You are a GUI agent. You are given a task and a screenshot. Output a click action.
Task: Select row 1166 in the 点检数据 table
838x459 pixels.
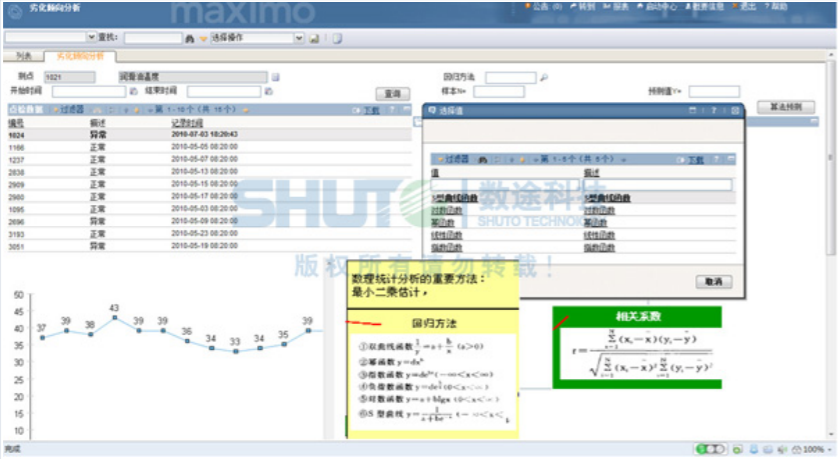click(x=210, y=147)
